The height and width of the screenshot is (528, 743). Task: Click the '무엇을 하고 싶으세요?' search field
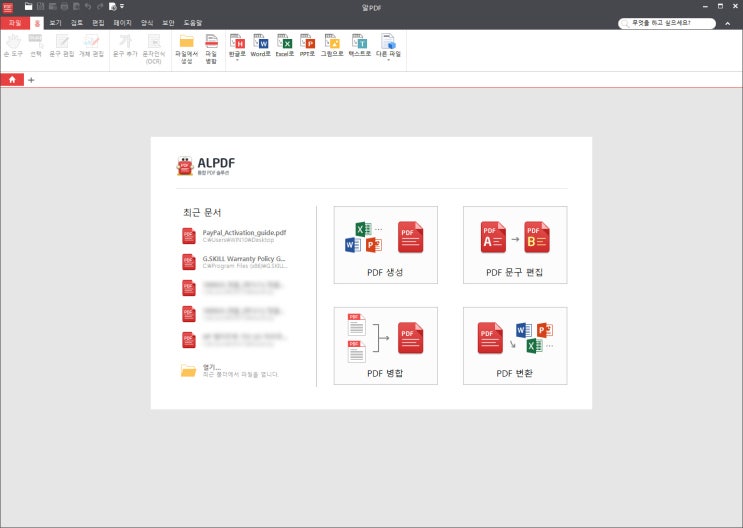point(667,23)
